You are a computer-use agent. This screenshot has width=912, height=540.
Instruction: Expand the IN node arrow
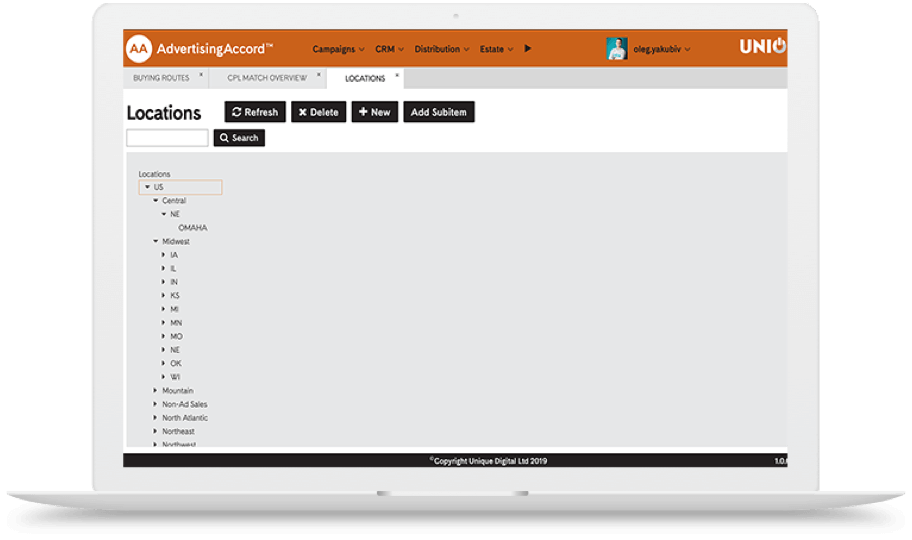[x=163, y=282]
